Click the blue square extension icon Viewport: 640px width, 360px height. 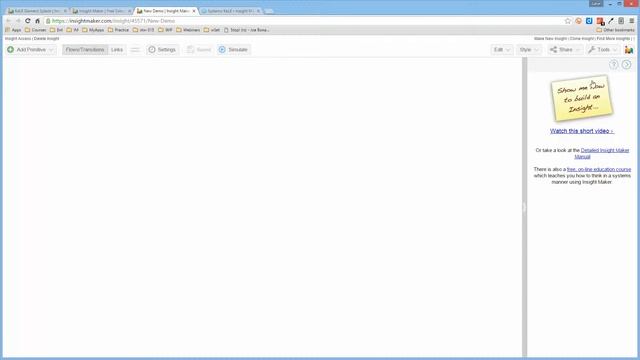(589, 21)
